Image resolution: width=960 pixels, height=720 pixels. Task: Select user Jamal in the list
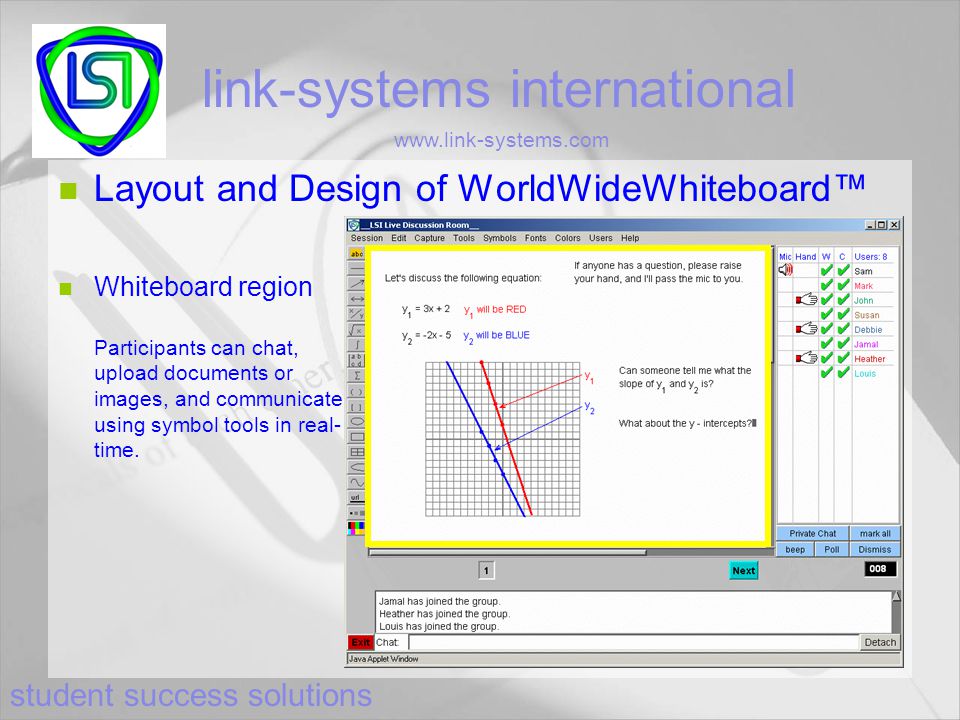[x=866, y=345]
